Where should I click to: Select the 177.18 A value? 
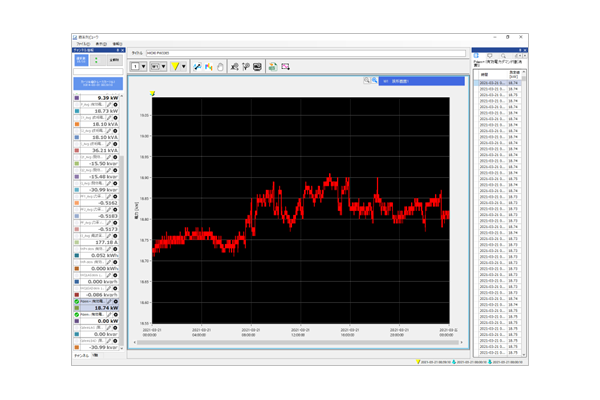click(107, 242)
